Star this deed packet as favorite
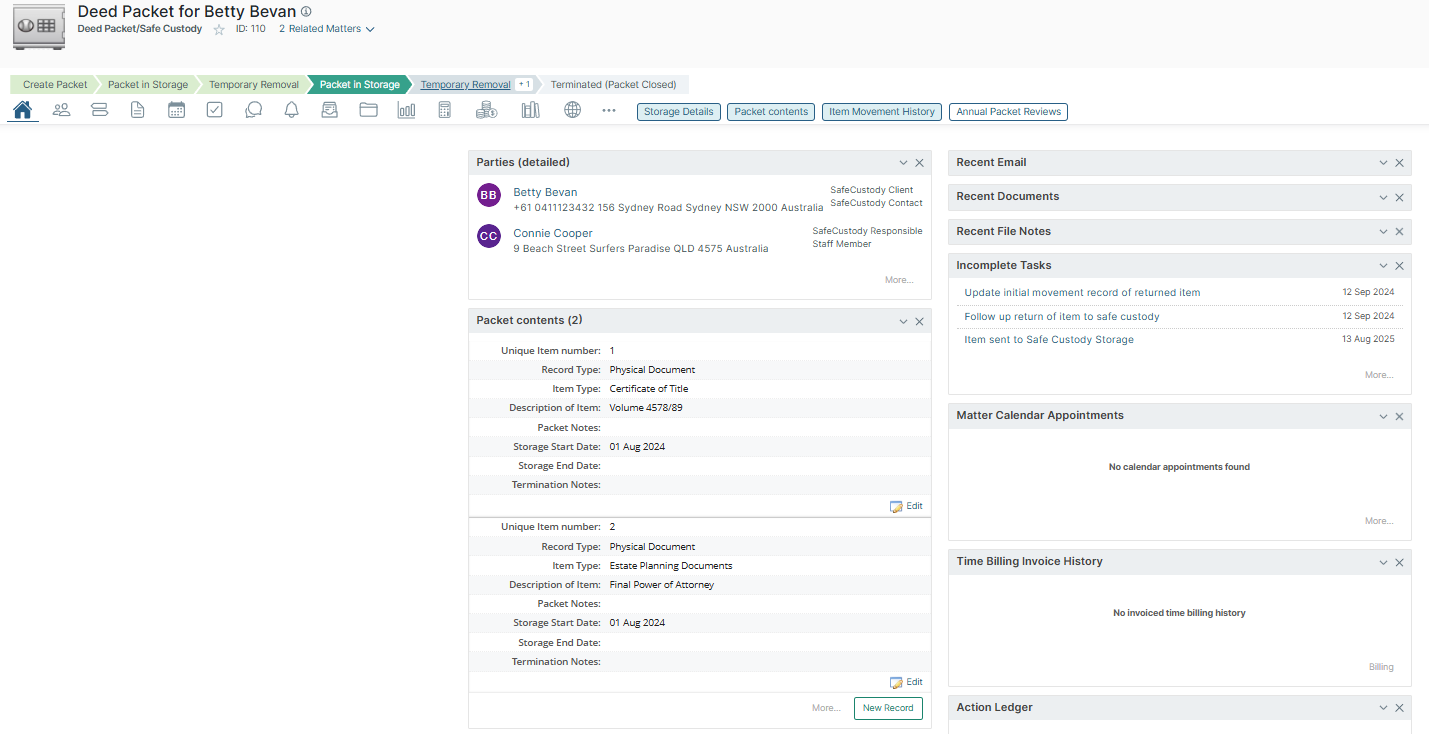This screenshot has height=734, width=1429. click(x=219, y=30)
